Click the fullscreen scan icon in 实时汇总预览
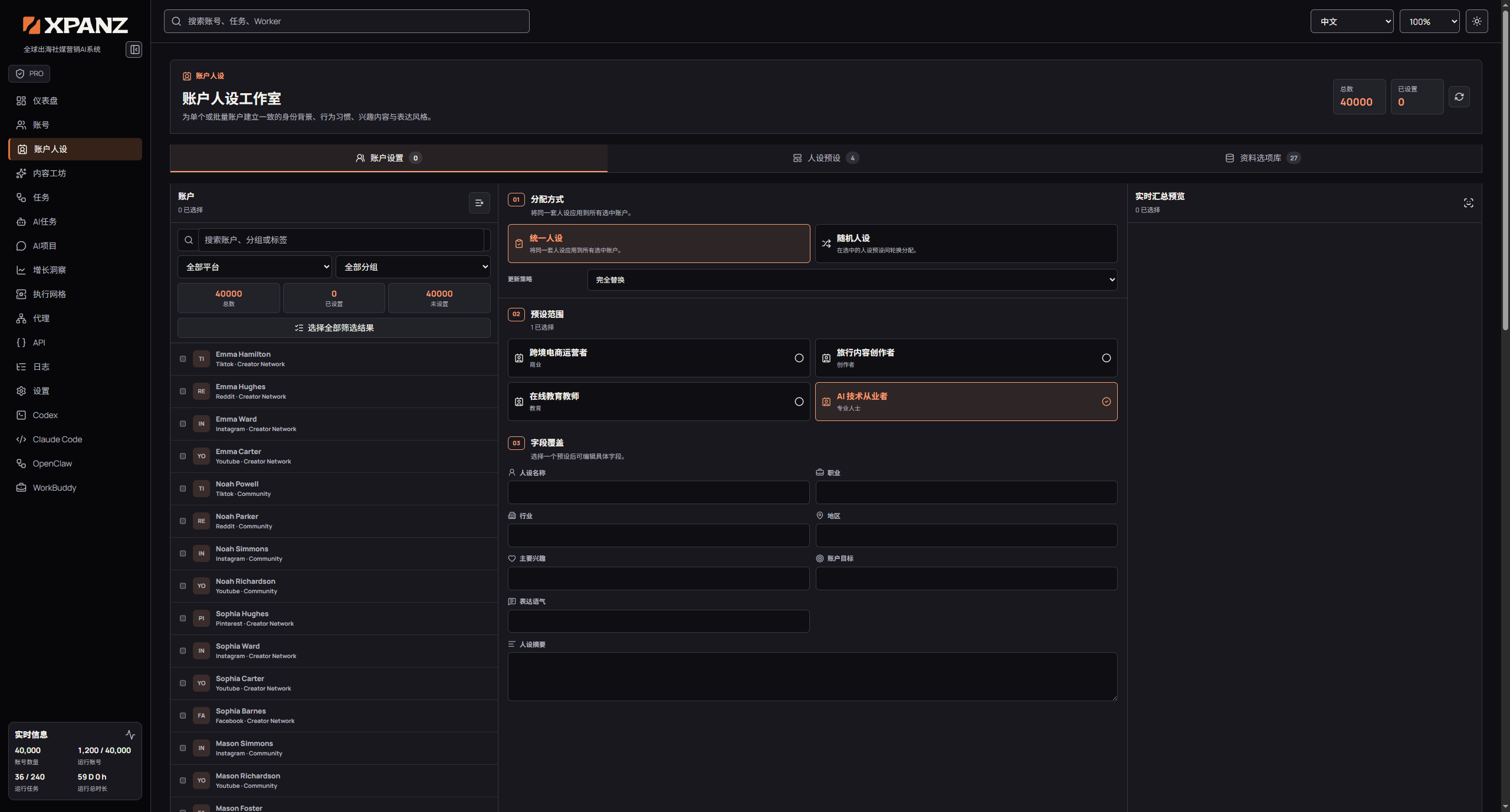Viewport: 1510px width, 812px height. click(x=1468, y=203)
